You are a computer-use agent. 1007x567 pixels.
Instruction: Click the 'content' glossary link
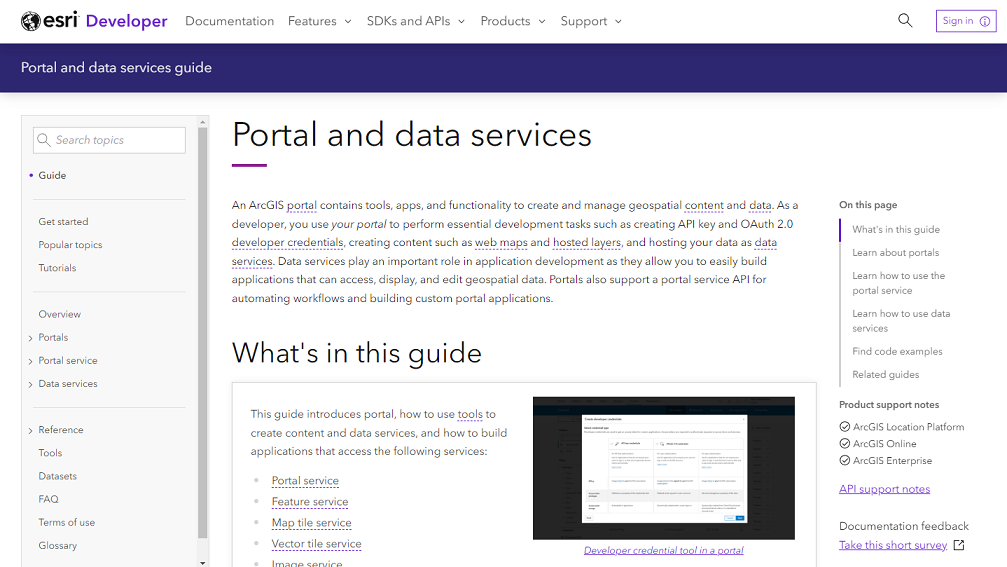coord(704,205)
